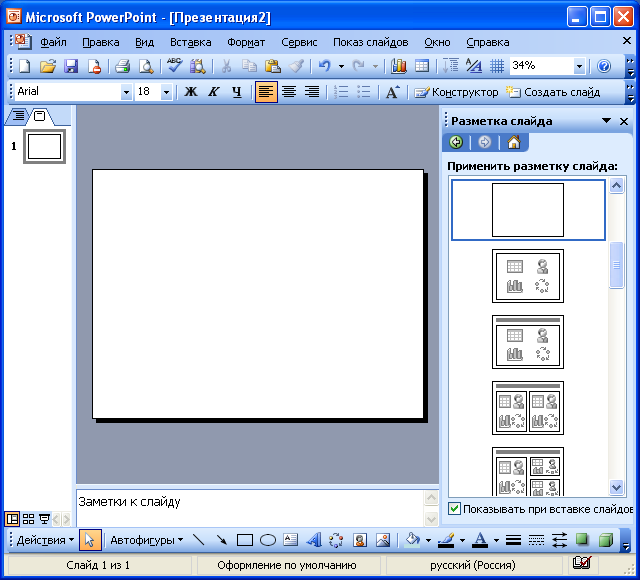640x580 pixels.
Task: Click the Заметки к слайду notes field
Action: point(250,508)
